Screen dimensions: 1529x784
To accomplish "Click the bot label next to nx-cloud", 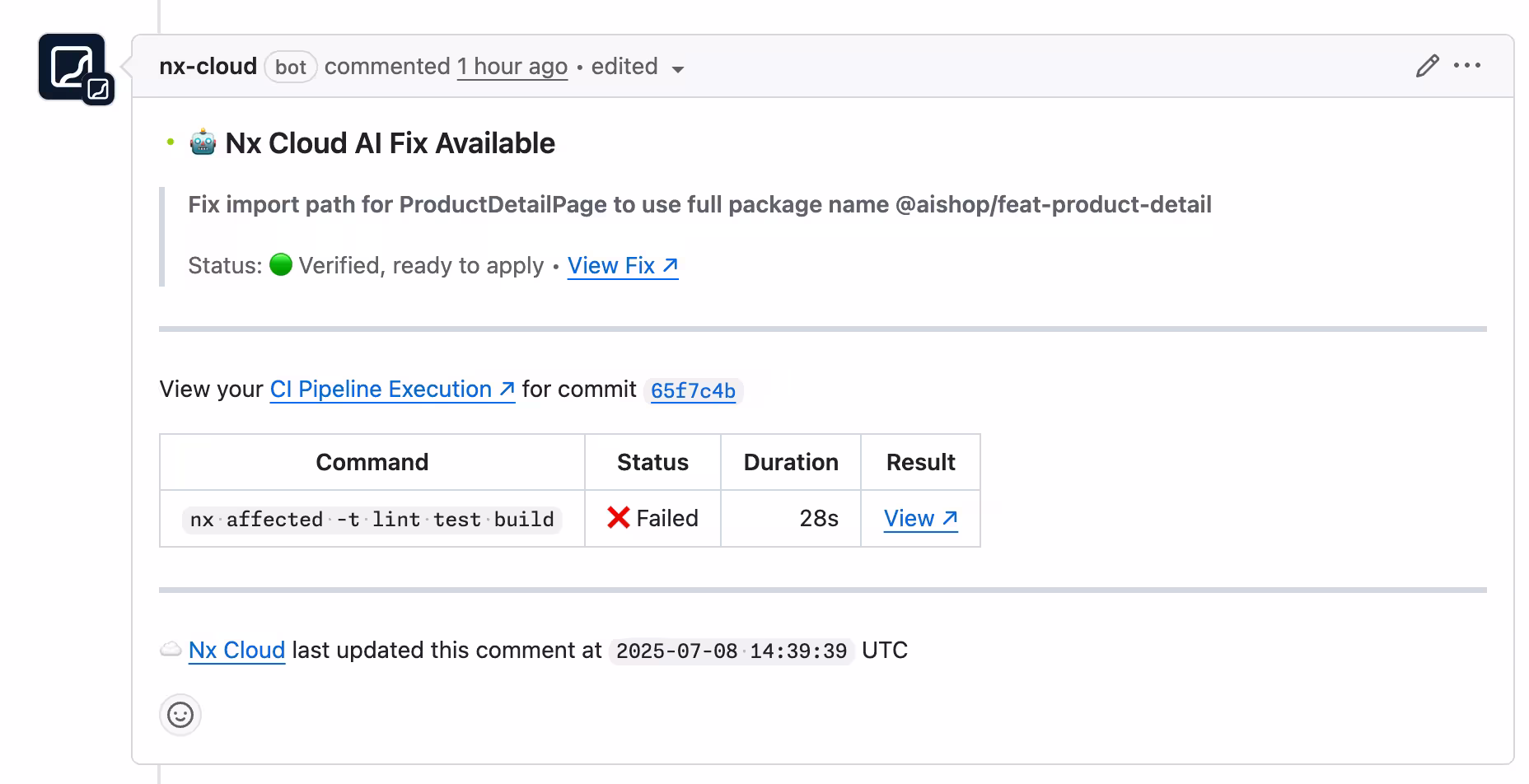I will [291, 67].
